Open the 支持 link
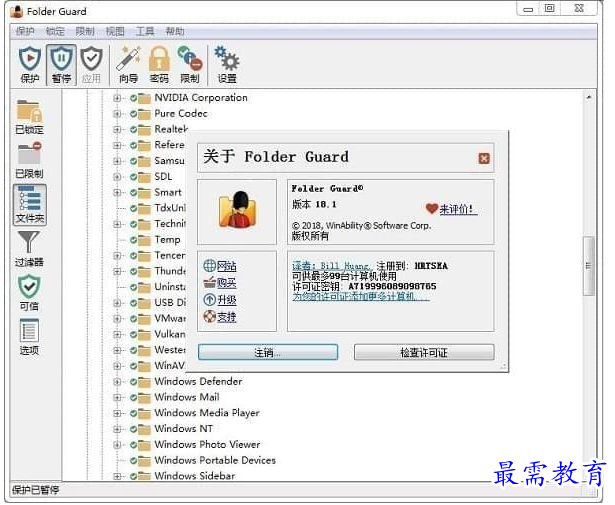The image size is (615, 505). (227, 316)
